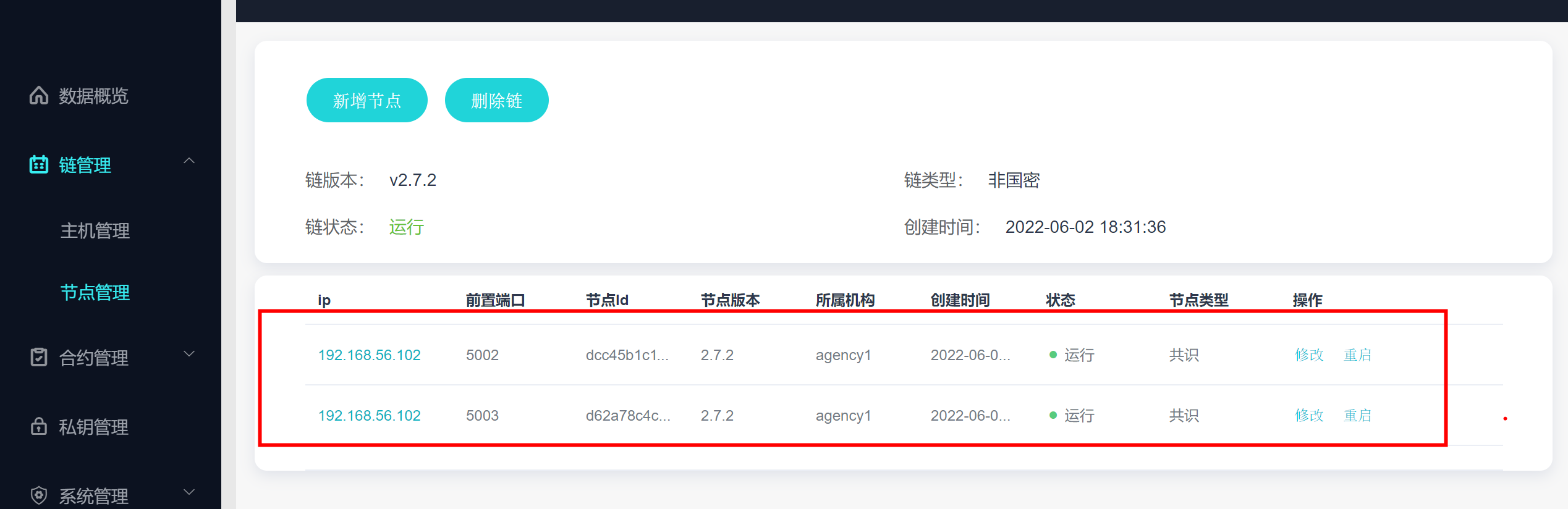This screenshot has height=509, width=1568.
Task: Click the 非国密 chain type value
Action: tap(1014, 180)
